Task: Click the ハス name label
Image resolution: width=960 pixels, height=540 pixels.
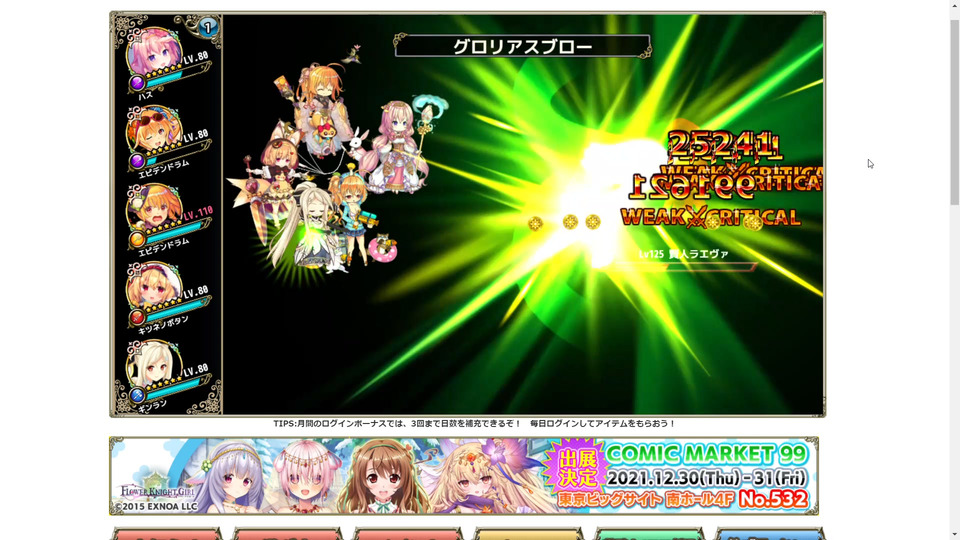Action: [146, 96]
